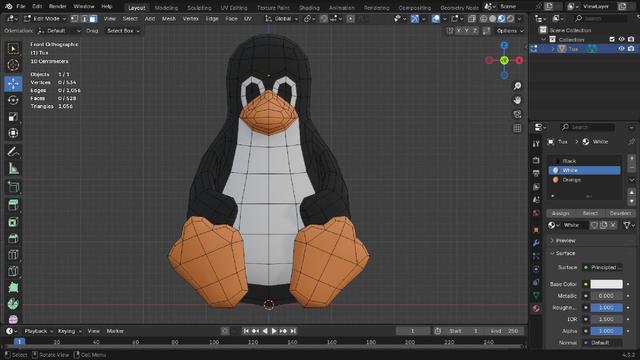The image size is (640, 360).
Task: Click the Pan view hand icon
Action: [517, 100]
